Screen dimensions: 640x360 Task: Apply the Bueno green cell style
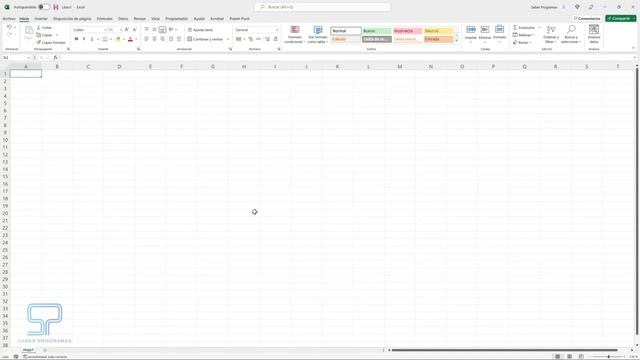(377, 31)
